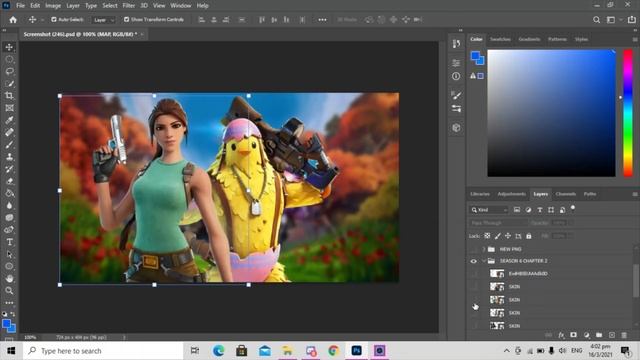Create new adjustment layer icon
Screen dimensions: 640x360
click(587, 335)
